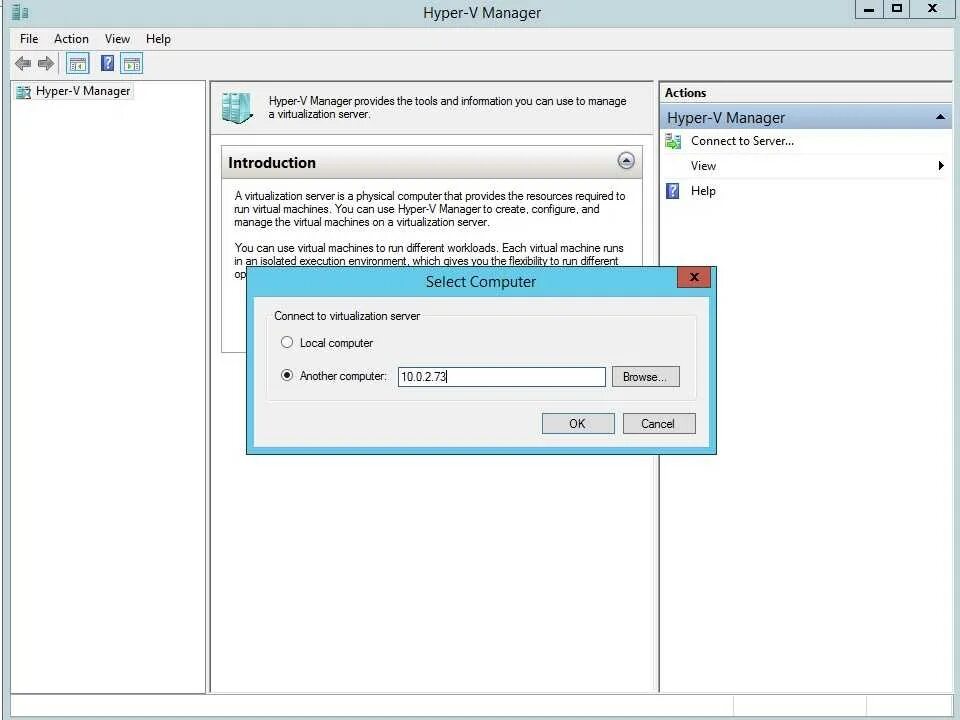960x720 pixels.
Task: Select Hyper-V Manager label in console tree
Action: 83,91
